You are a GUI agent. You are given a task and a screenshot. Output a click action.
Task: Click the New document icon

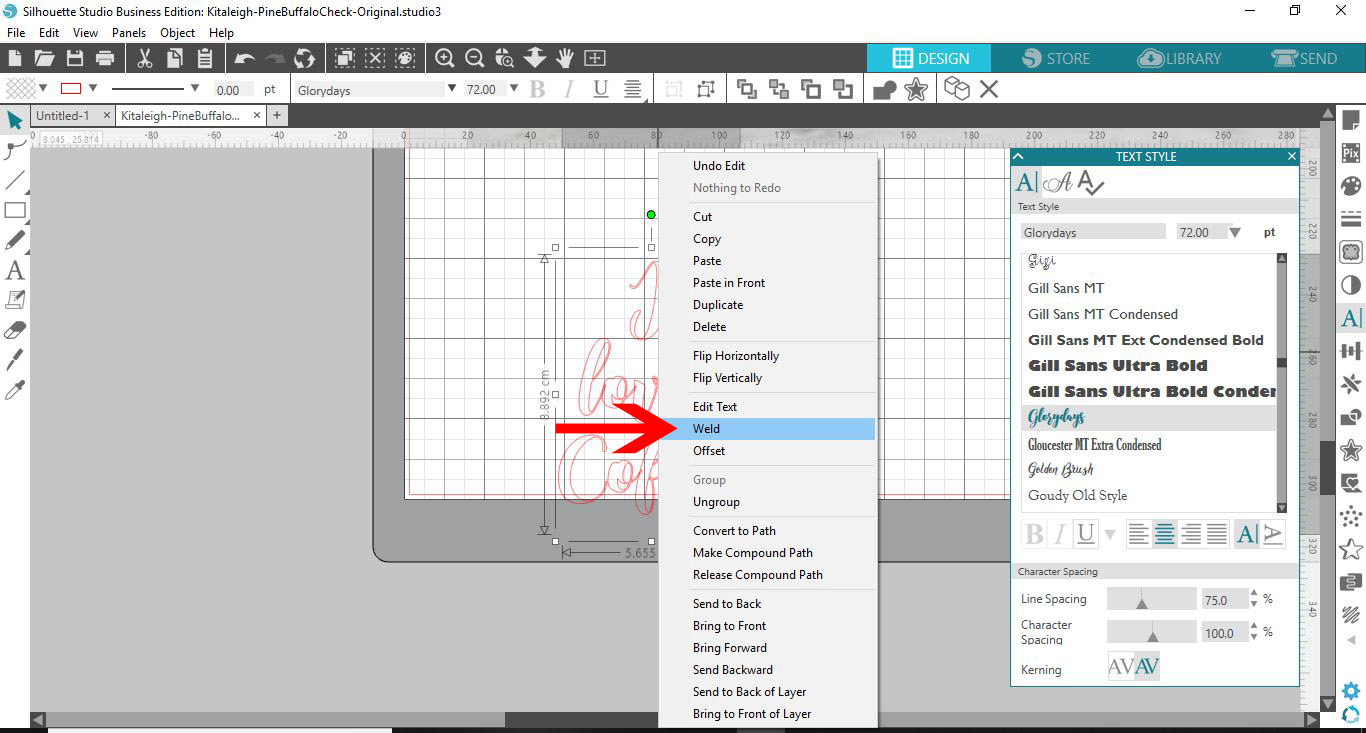click(15, 58)
